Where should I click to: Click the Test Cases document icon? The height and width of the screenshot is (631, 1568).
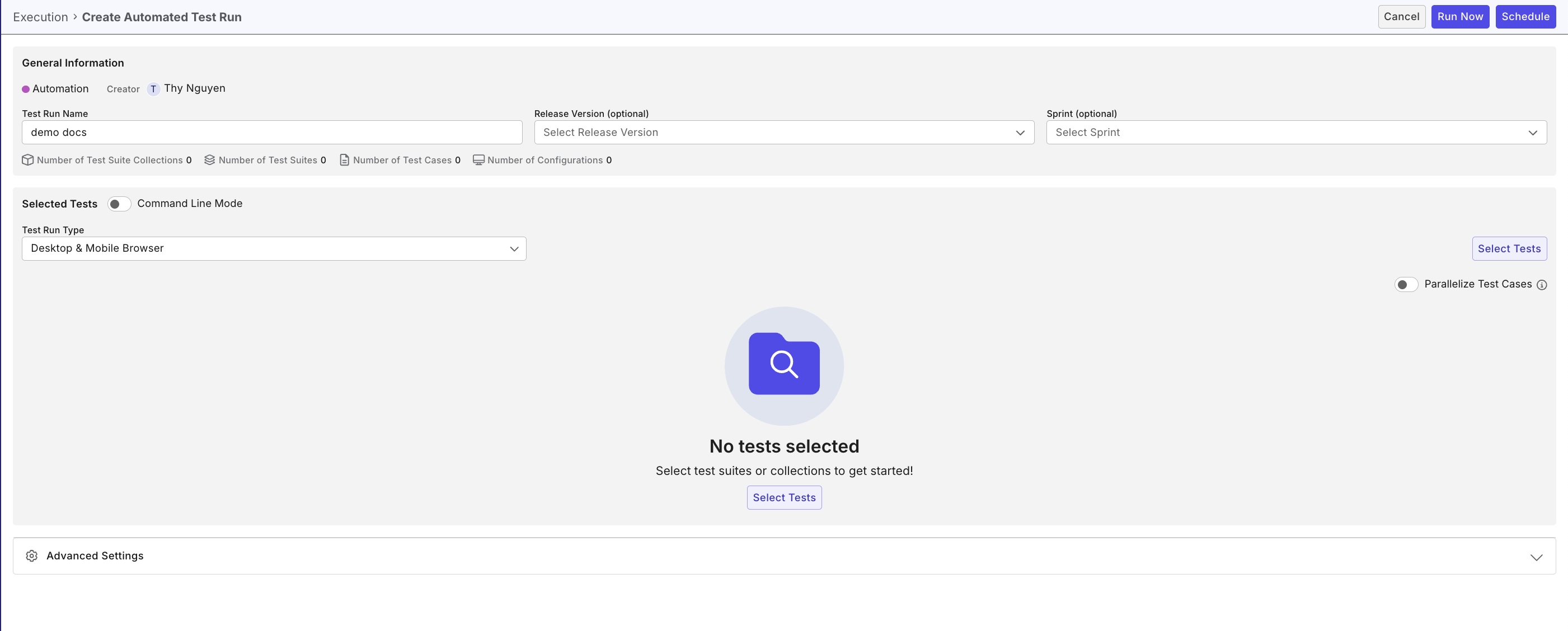(x=344, y=160)
